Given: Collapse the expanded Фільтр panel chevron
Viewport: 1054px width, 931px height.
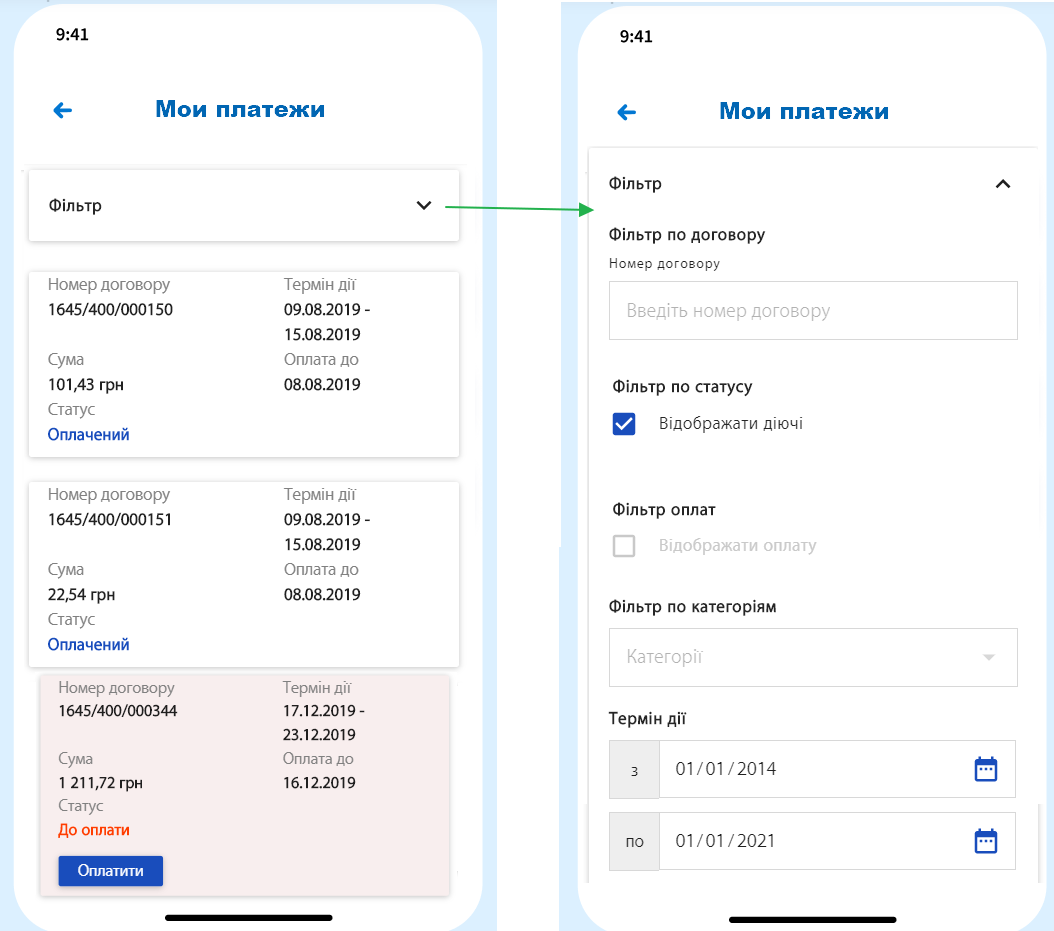Looking at the screenshot, I should tap(1003, 184).
